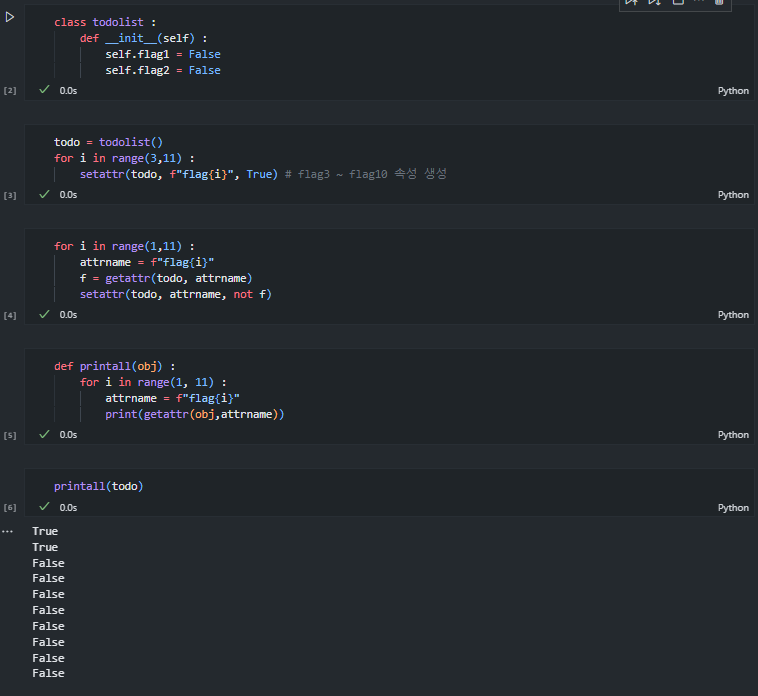
Task: Click the 'todo = todolist()' line
Action: (x=108, y=142)
